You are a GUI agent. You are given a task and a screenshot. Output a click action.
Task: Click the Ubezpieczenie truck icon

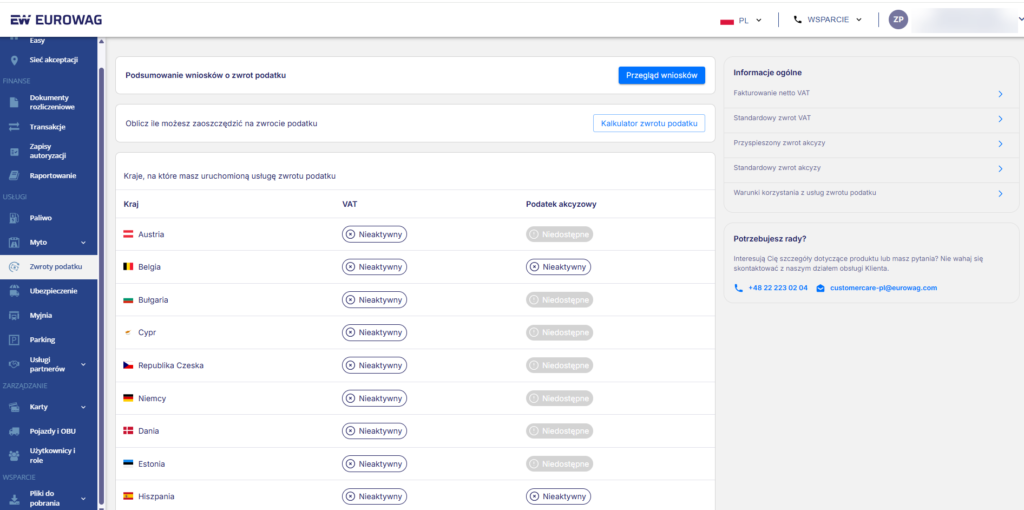[x=14, y=291]
